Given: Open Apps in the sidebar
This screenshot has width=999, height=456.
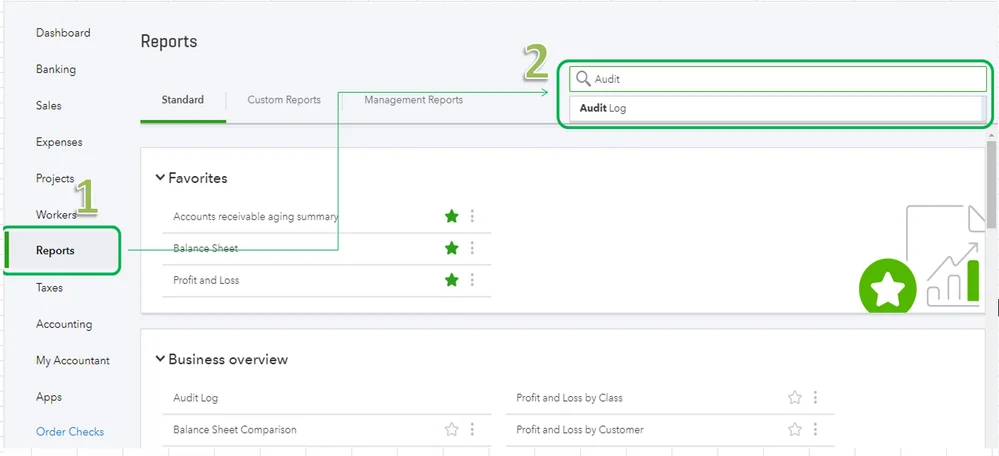Looking at the screenshot, I should [x=49, y=397].
